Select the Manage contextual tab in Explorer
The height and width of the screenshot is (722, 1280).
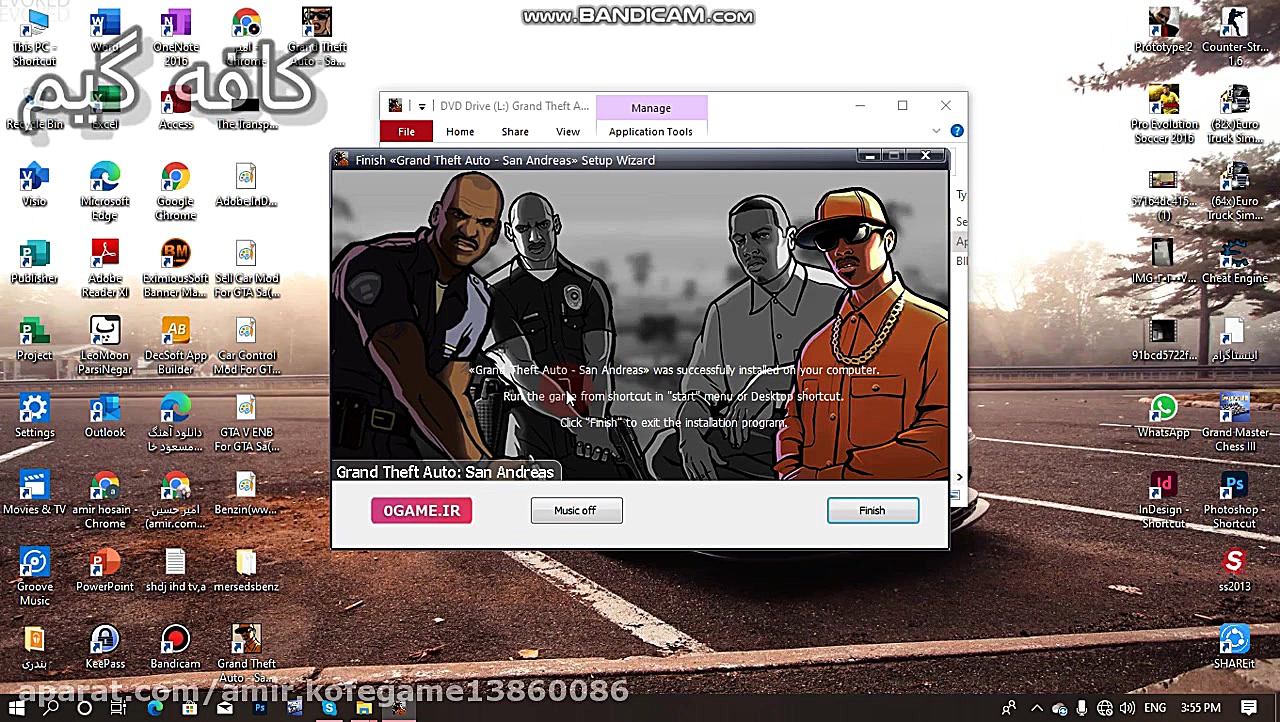[651, 108]
